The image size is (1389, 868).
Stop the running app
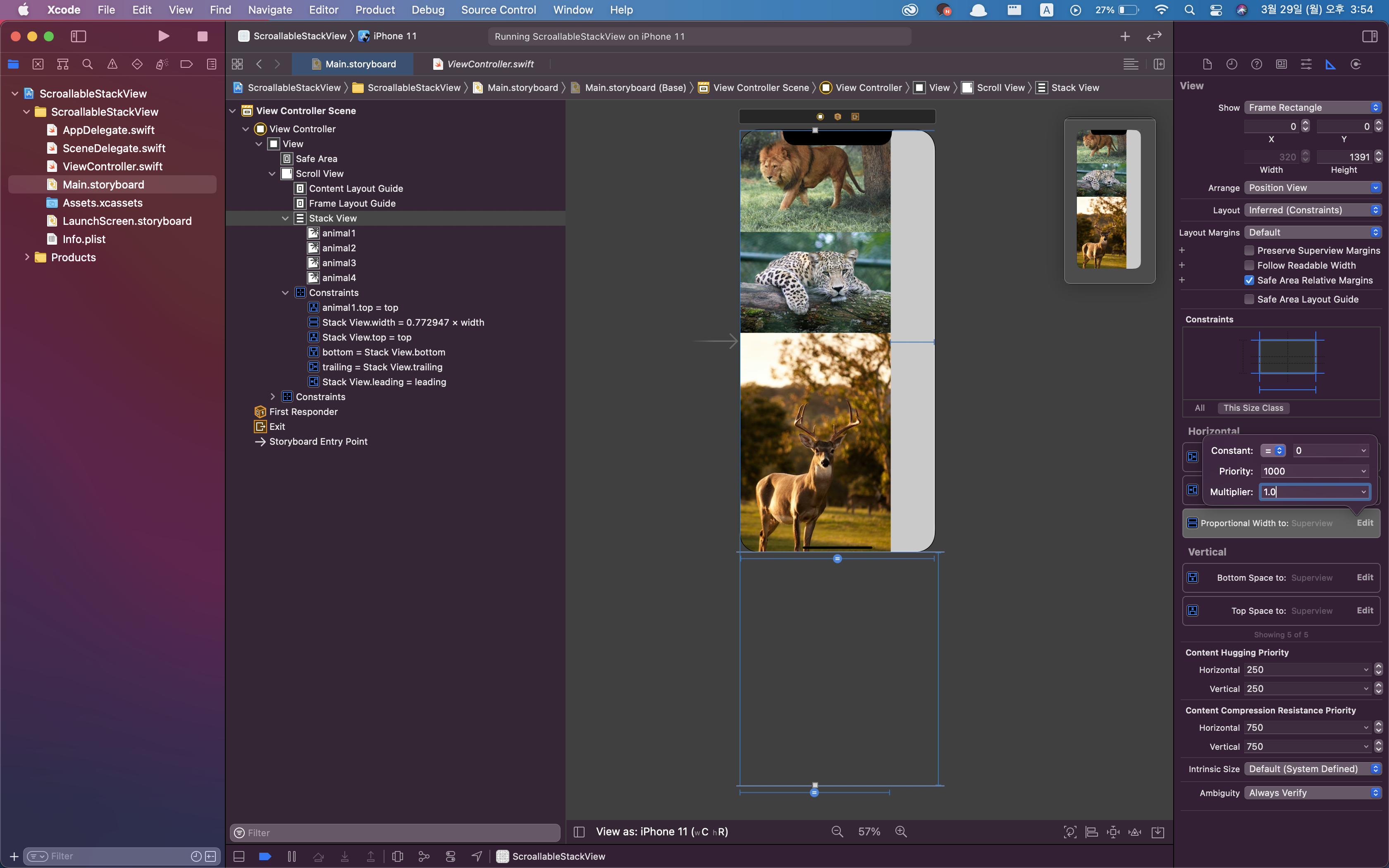(x=202, y=36)
